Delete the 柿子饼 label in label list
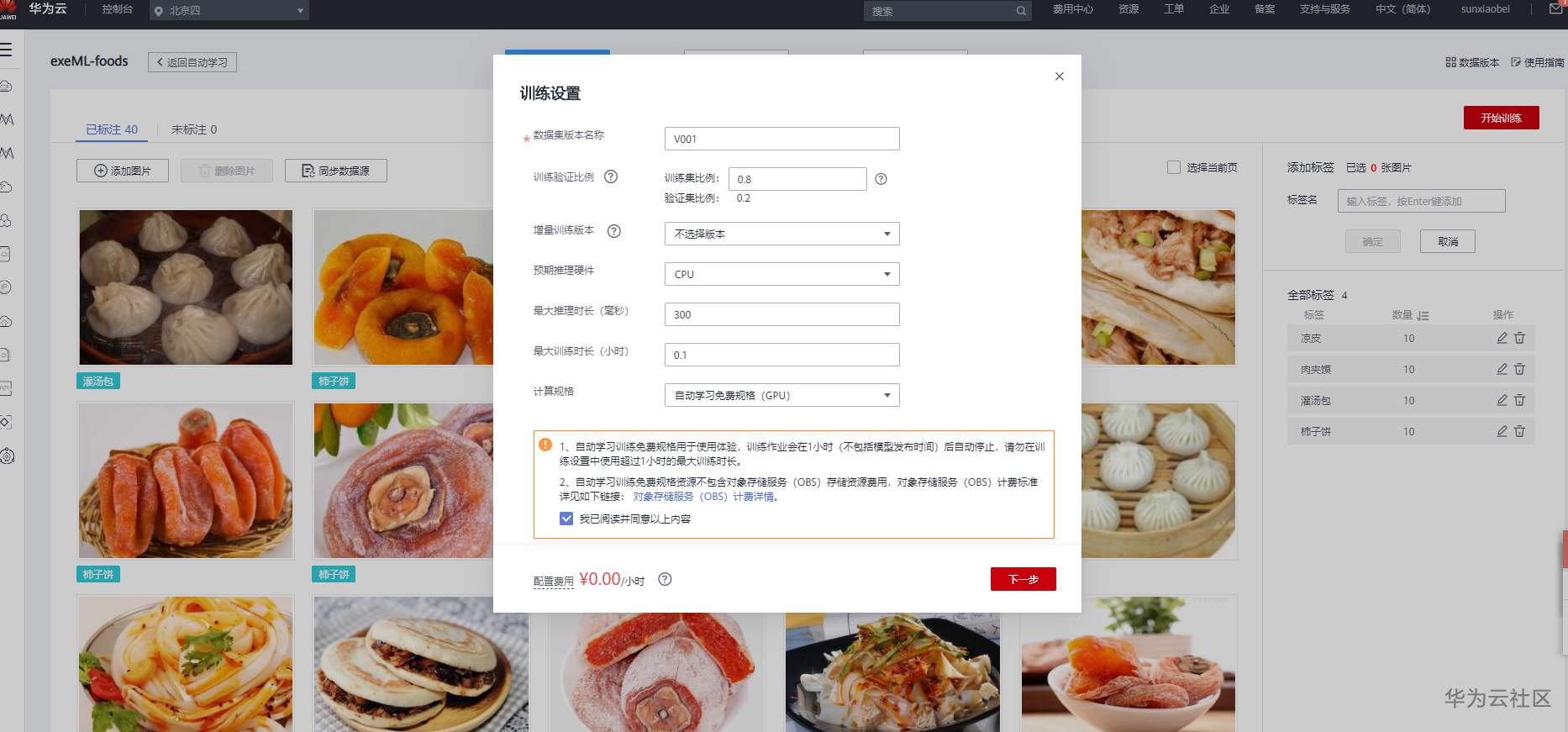The image size is (1568, 732). [1519, 431]
